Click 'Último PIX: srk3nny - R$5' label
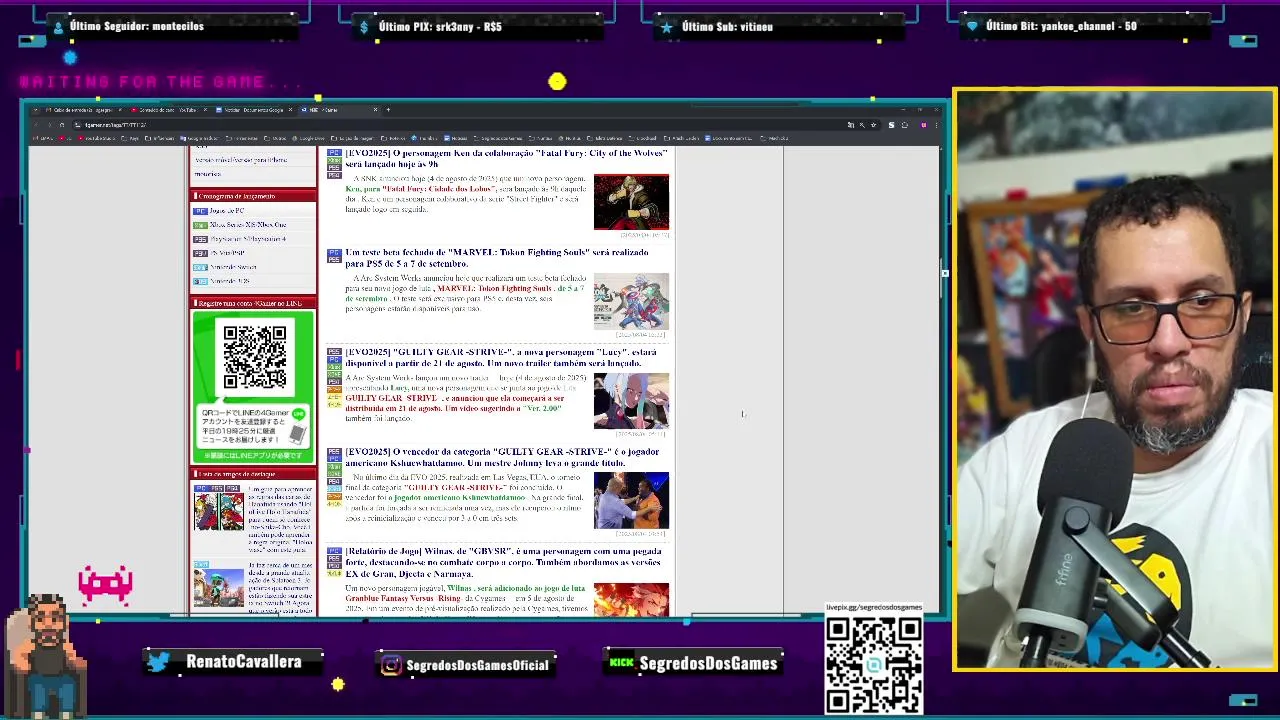This screenshot has width=1280, height=720. [440, 27]
